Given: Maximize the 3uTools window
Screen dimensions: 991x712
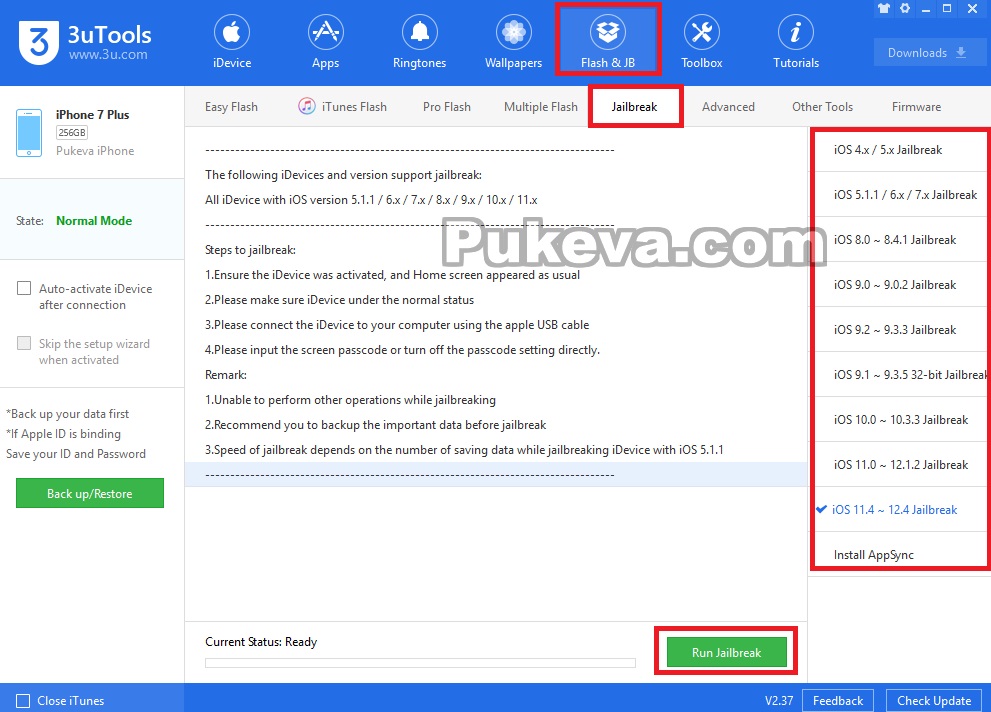Looking at the screenshot, I should click(947, 8).
